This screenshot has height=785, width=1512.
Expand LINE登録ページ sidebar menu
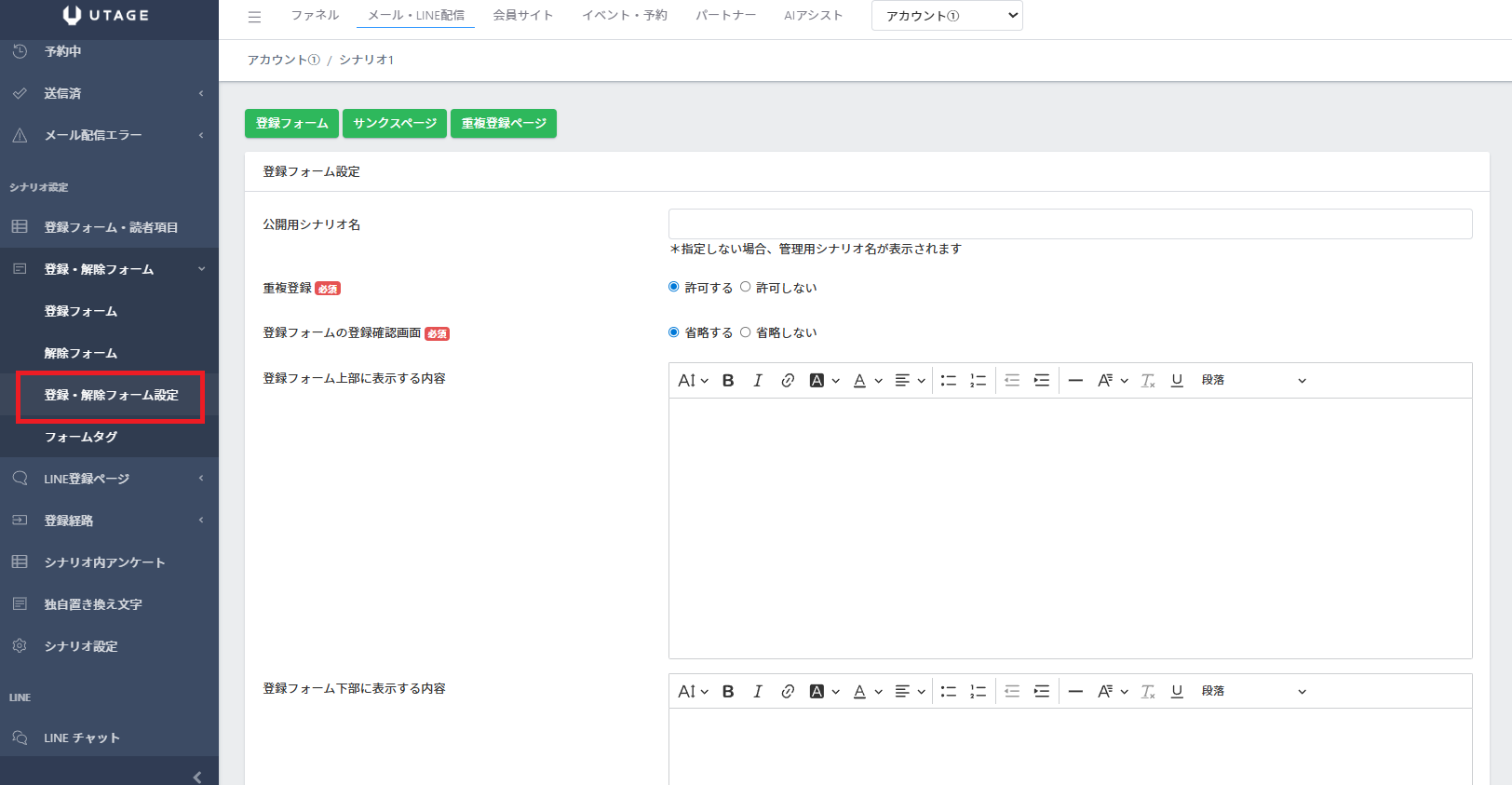click(x=109, y=479)
